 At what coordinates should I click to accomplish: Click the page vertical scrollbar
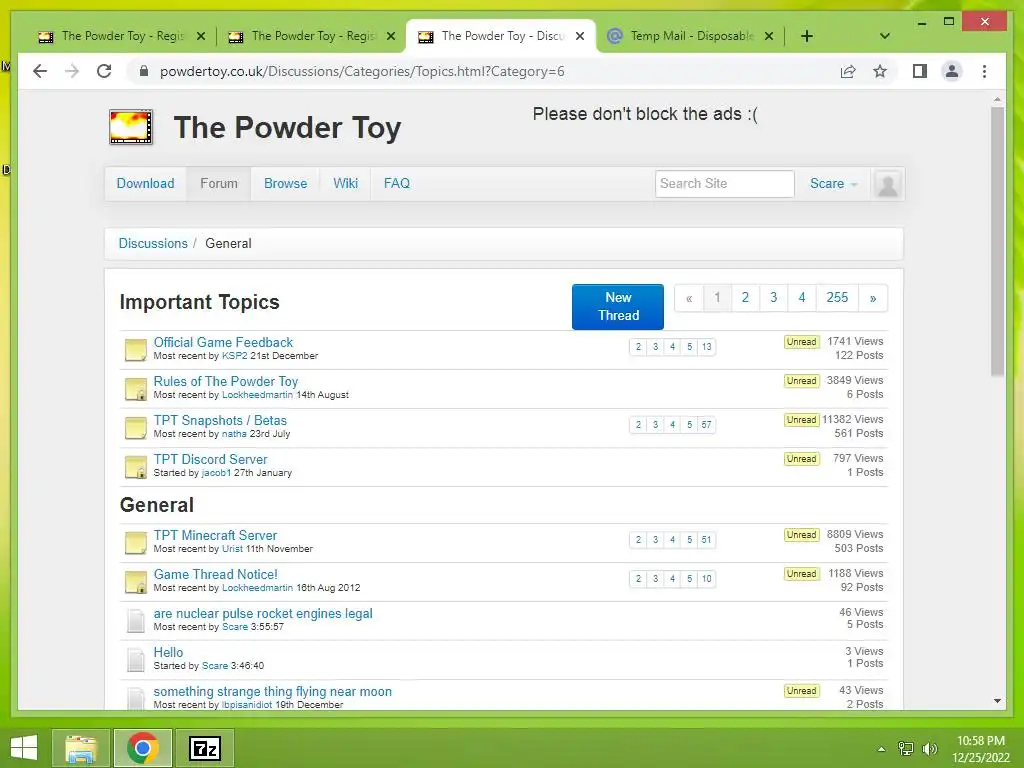tap(997, 242)
